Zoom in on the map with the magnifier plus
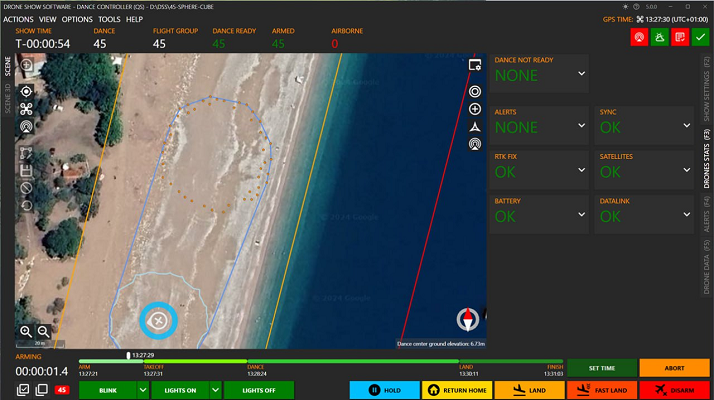This screenshot has width=714, height=400. pos(26,331)
